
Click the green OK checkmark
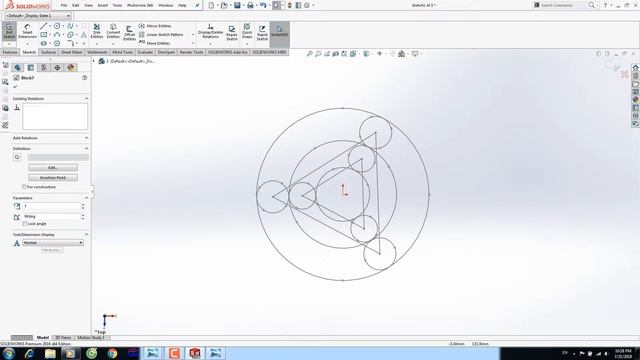[16, 87]
